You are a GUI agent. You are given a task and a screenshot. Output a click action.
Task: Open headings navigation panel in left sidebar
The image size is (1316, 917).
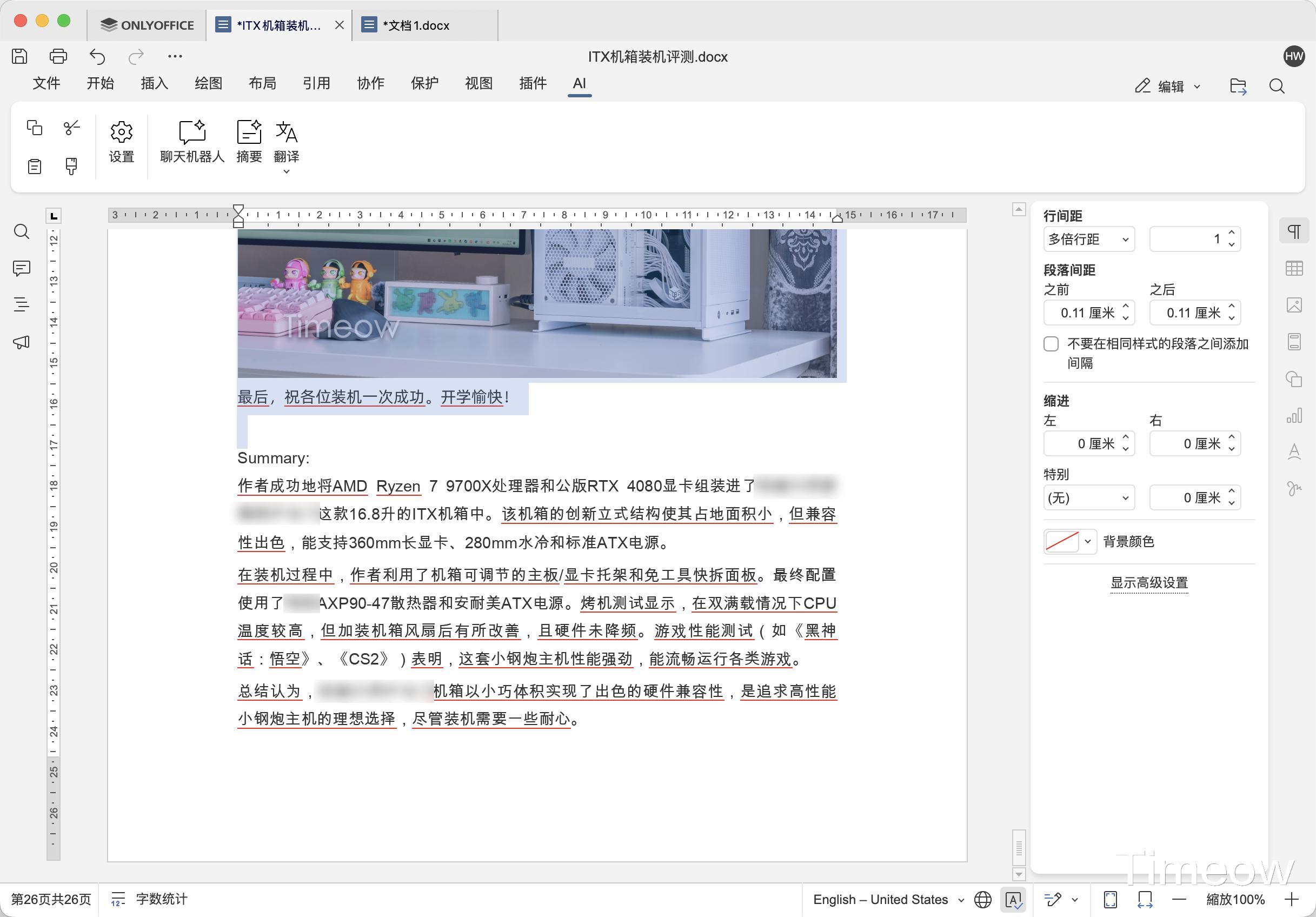coord(21,304)
